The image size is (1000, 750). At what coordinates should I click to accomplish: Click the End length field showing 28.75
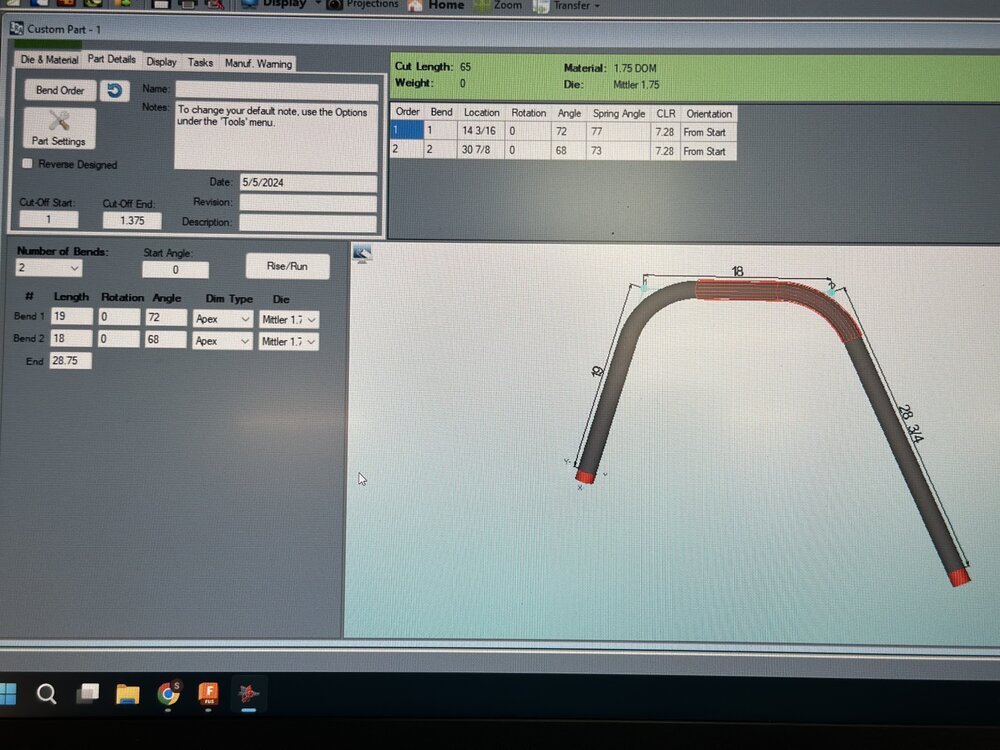(x=70, y=360)
